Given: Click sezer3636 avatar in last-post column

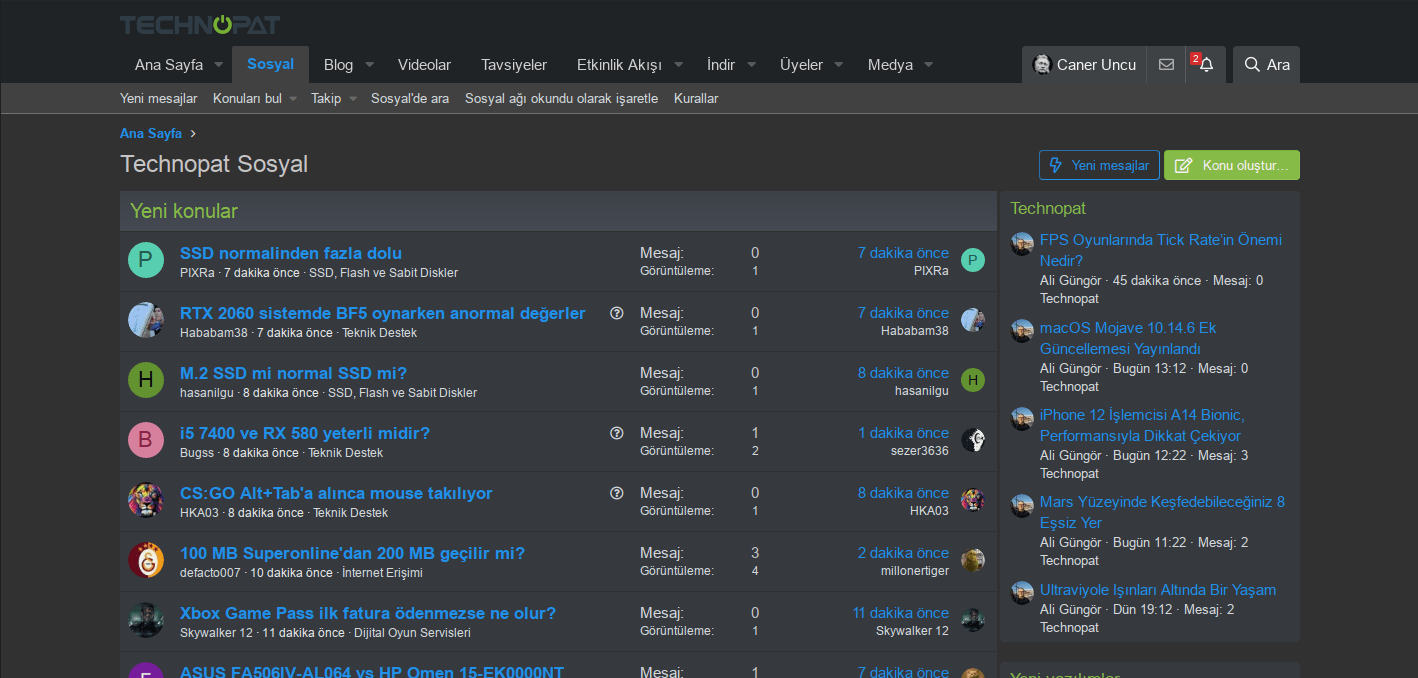Looking at the screenshot, I should [973, 440].
